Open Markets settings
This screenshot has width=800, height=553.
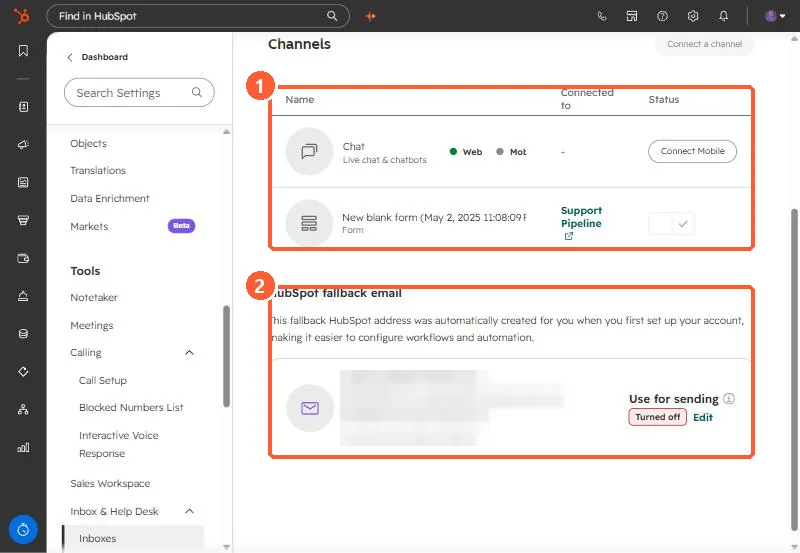point(89,227)
